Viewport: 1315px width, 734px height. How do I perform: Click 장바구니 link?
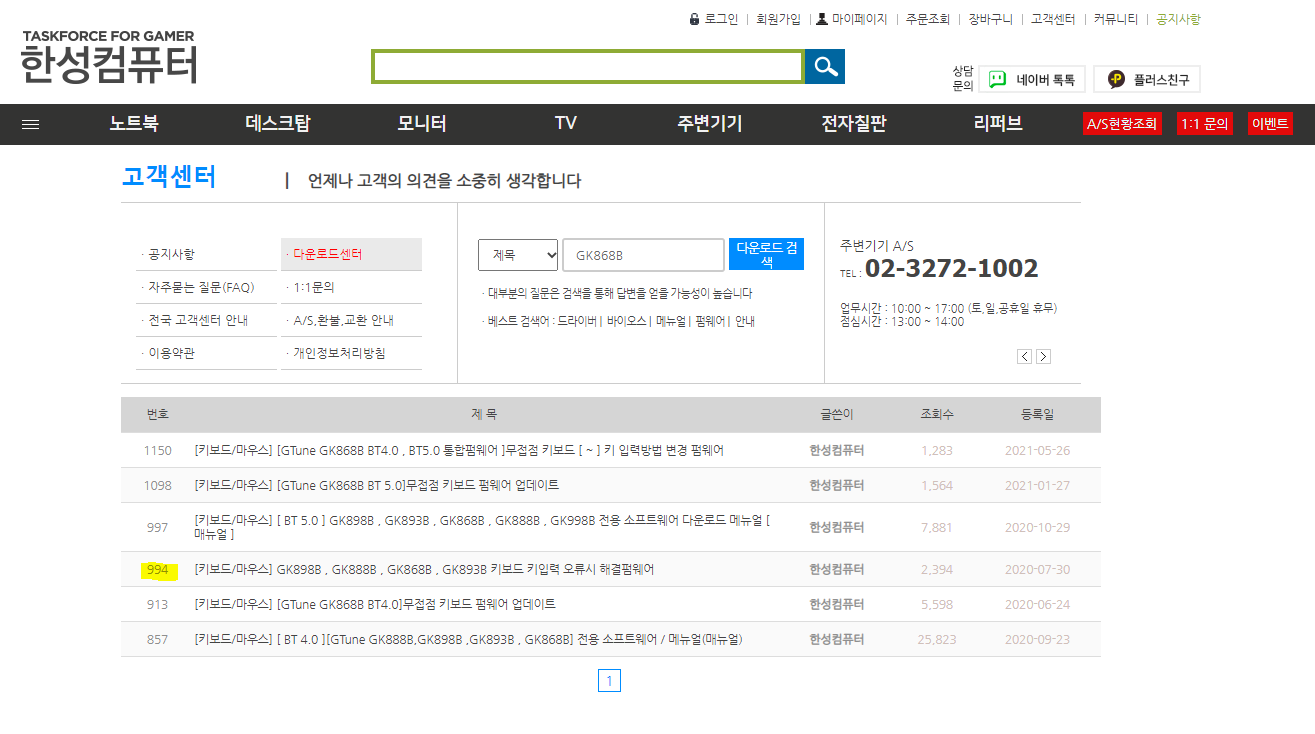(x=990, y=19)
